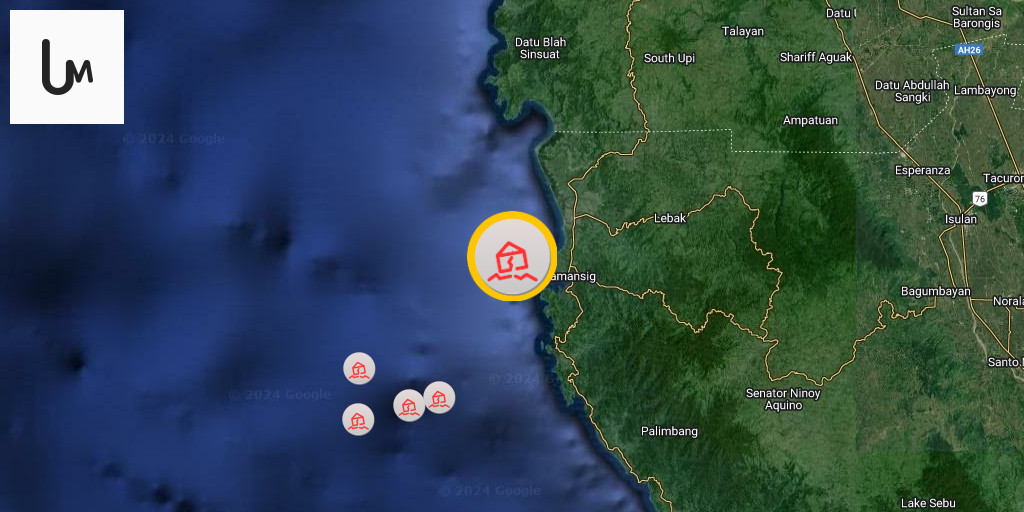Screen dimensions: 1024x512
Task: Click the Senator Ninoy Aquino label
Action: point(783,400)
